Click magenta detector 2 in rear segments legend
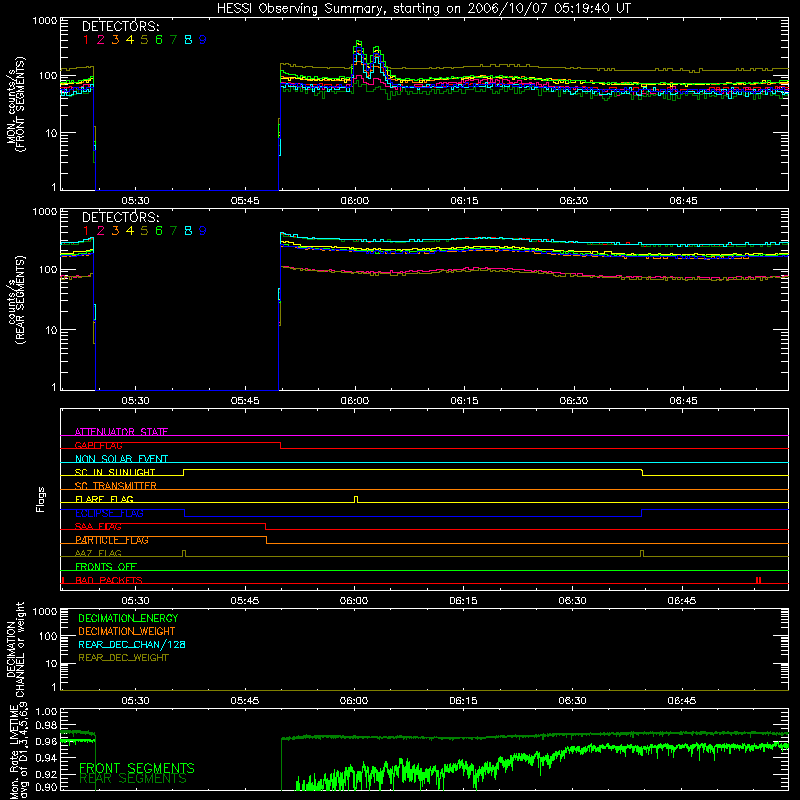This screenshot has width=800, height=800. coord(101,231)
